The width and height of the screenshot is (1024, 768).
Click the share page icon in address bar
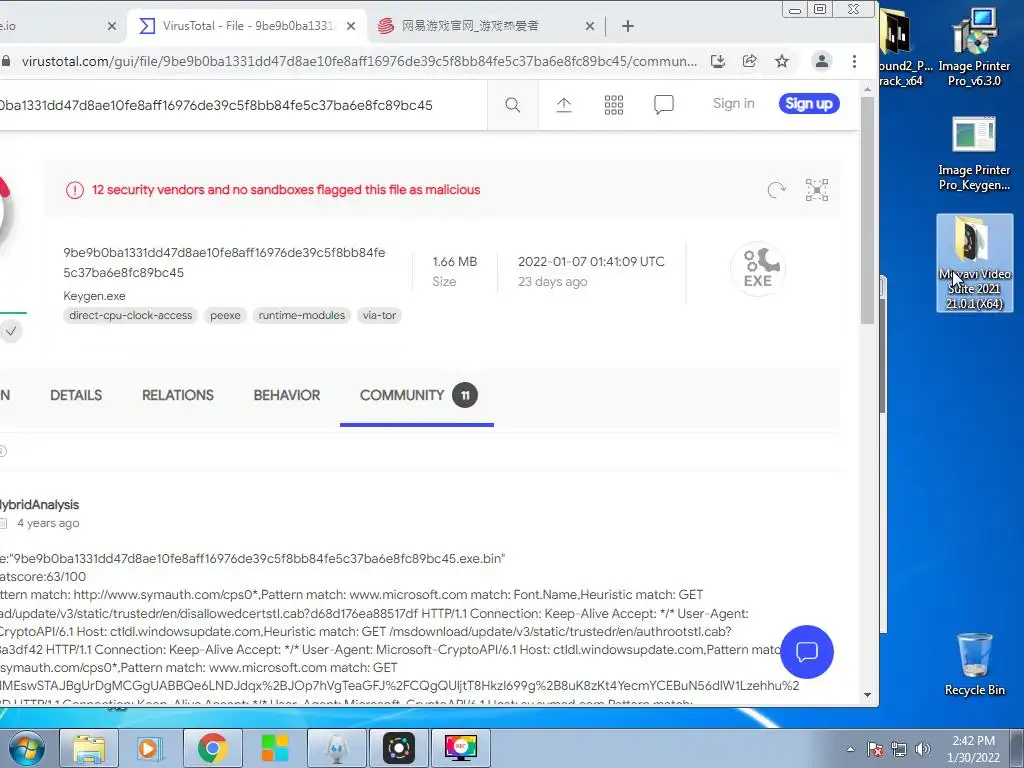[750, 61]
